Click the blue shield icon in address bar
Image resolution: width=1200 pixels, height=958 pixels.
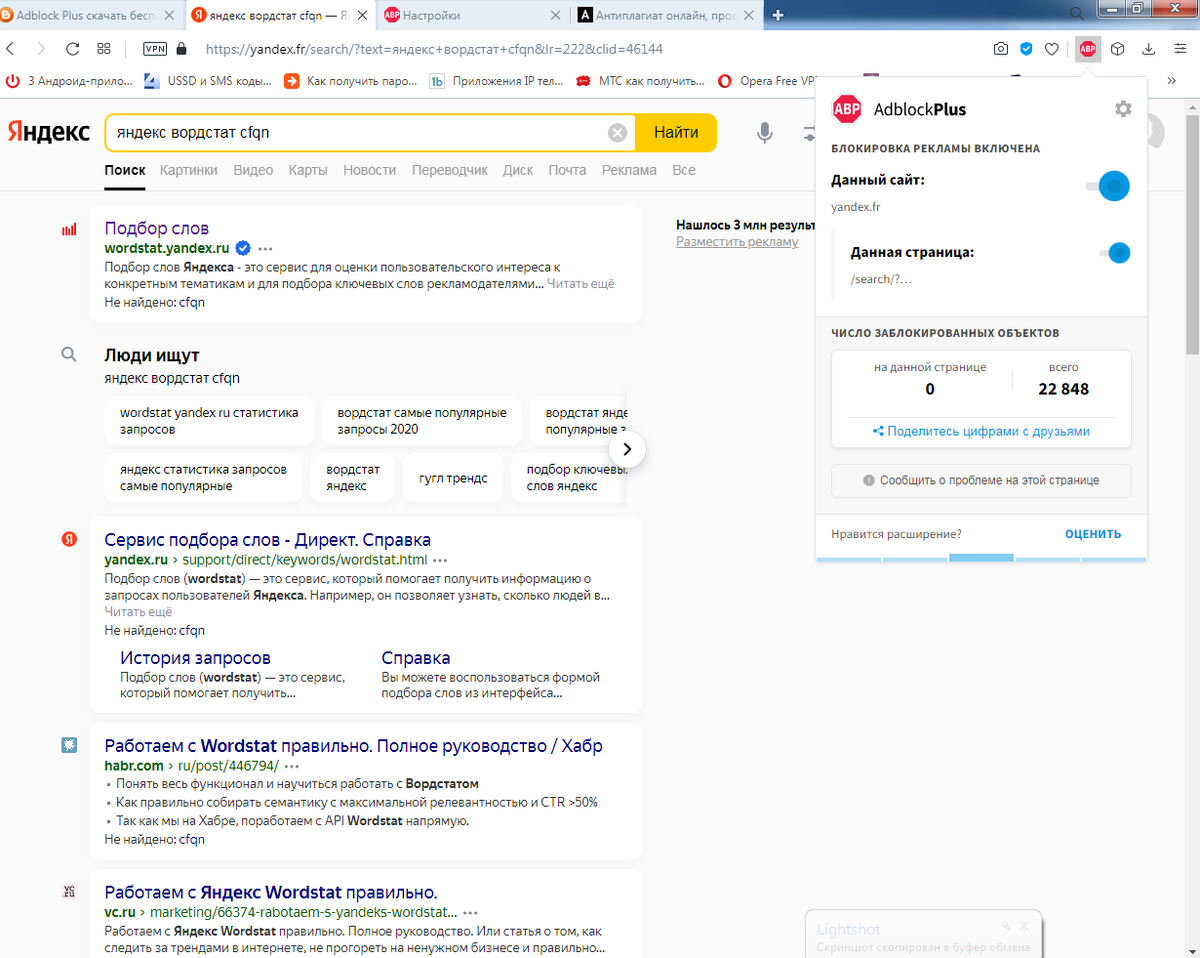click(x=1026, y=49)
